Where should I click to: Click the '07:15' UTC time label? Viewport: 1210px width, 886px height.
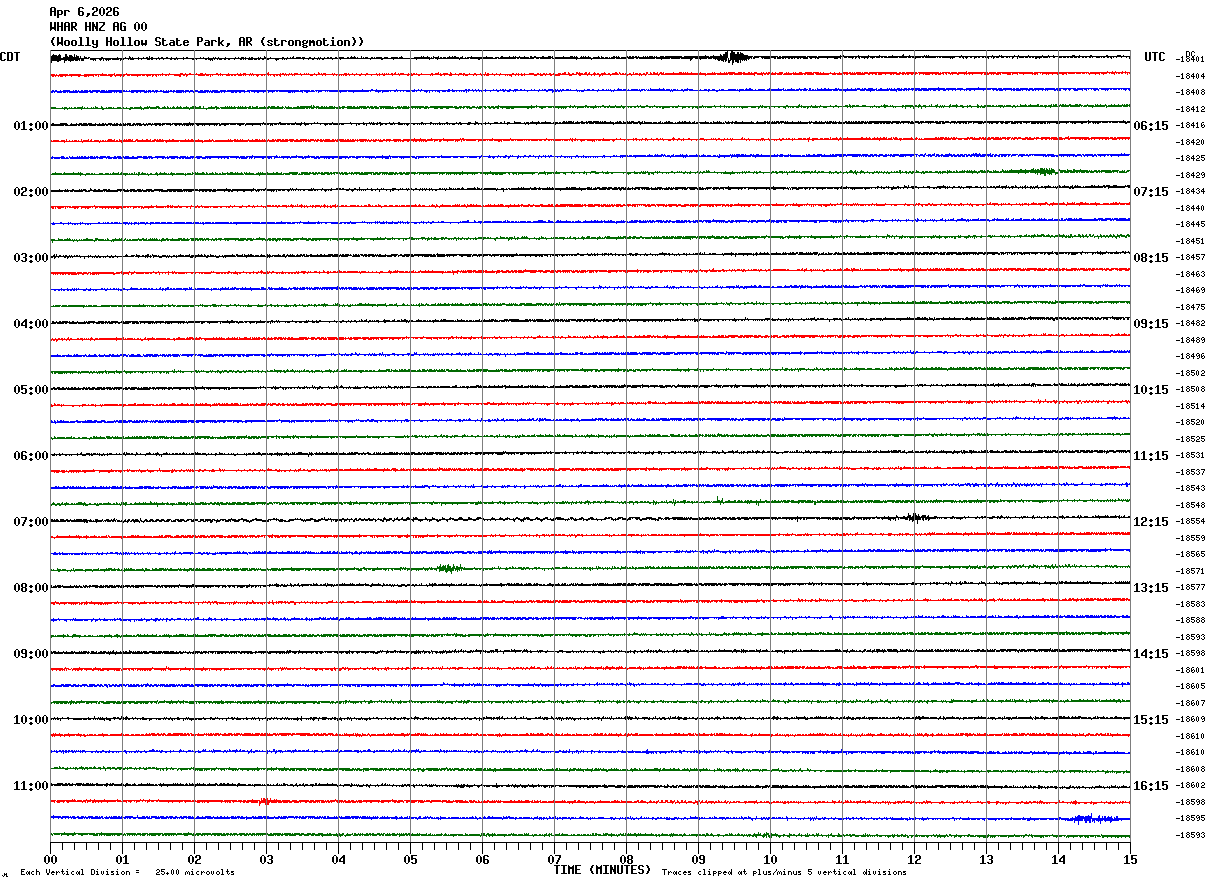click(1150, 192)
